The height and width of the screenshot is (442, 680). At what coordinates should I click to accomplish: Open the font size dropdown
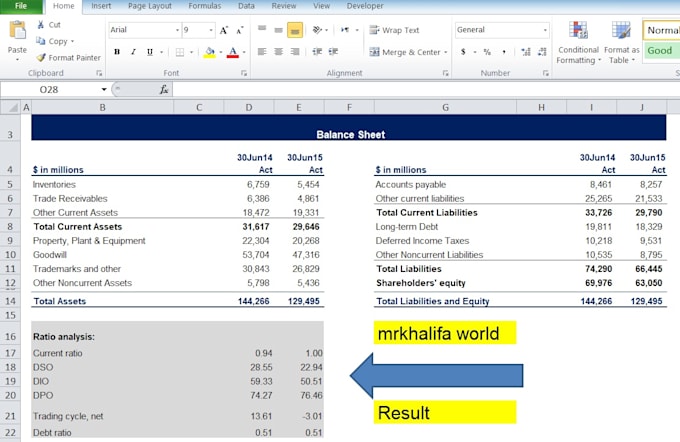(211, 30)
